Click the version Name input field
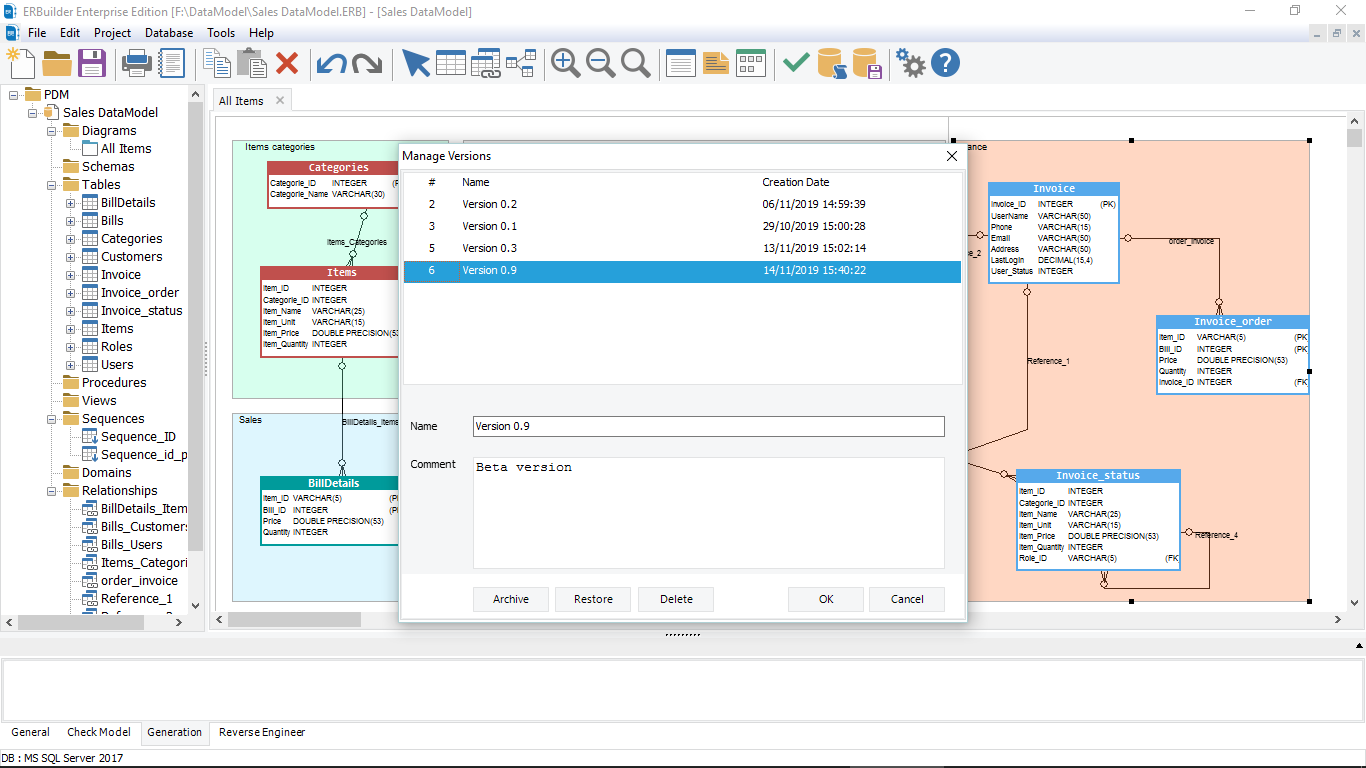This screenshot has height=768, width=1366. tap(708, 426)
